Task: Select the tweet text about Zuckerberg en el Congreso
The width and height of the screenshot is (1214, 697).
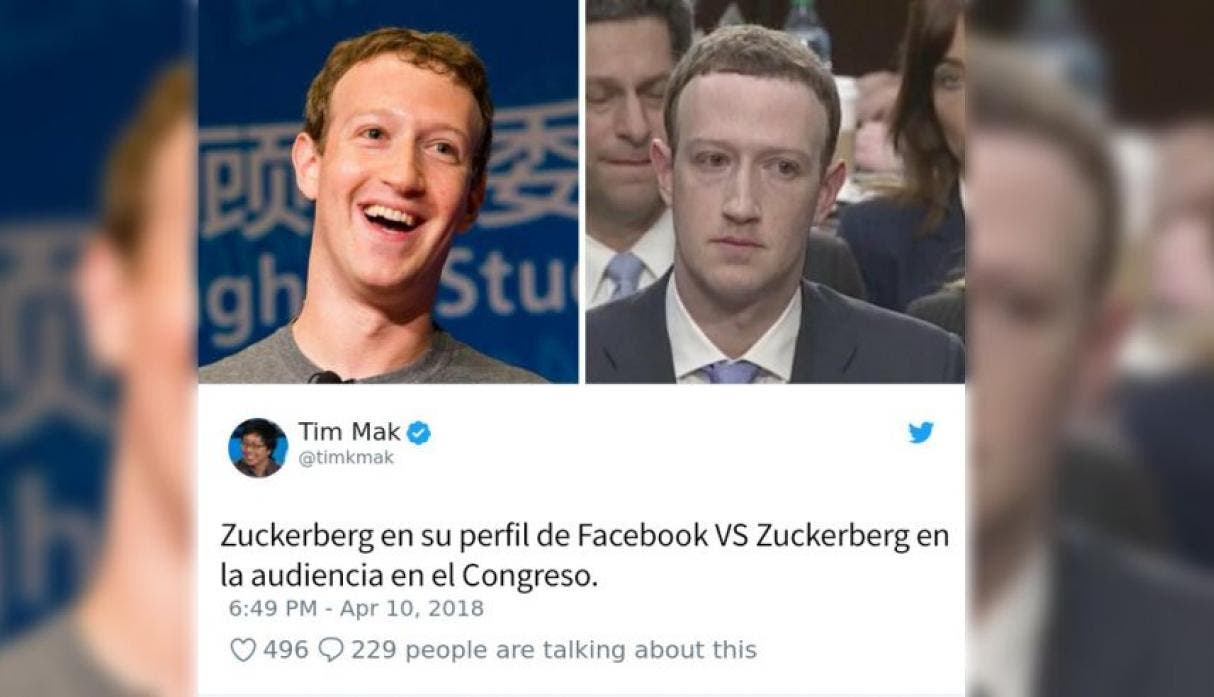Action: pos(584,556)
